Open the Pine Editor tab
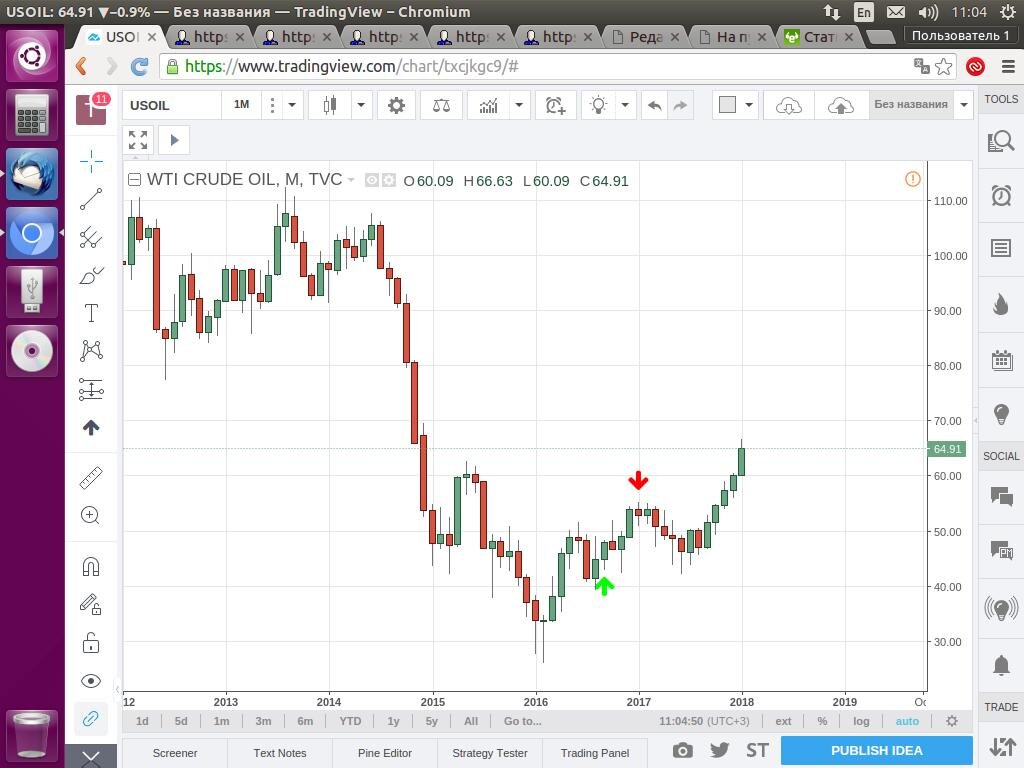The image size is (1024, 768). coord(385,753)
